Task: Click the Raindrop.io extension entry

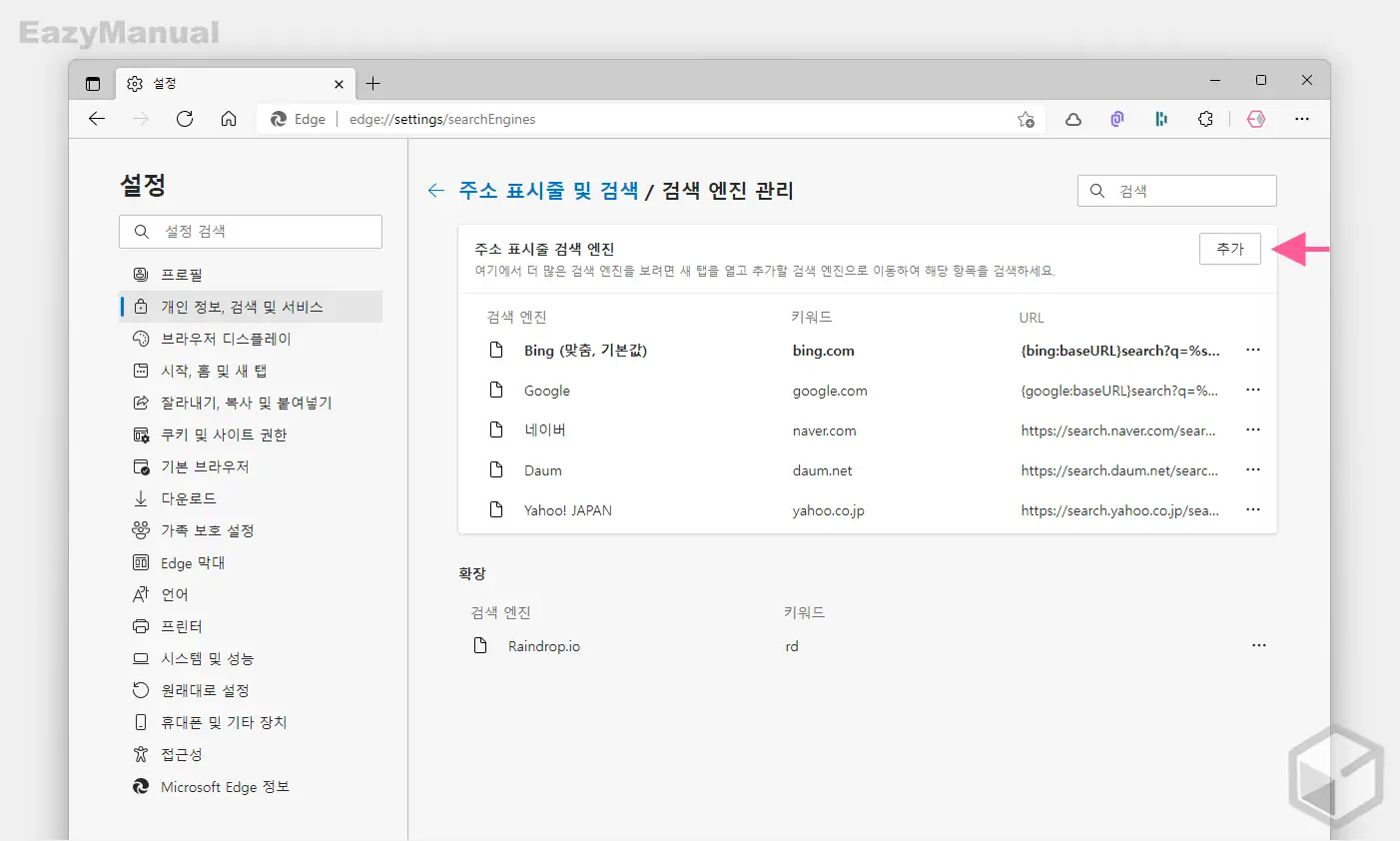Action: point(544,646)
